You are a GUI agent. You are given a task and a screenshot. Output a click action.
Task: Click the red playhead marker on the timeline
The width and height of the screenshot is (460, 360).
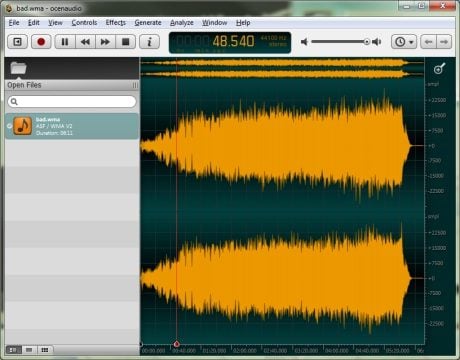point(177,344)
